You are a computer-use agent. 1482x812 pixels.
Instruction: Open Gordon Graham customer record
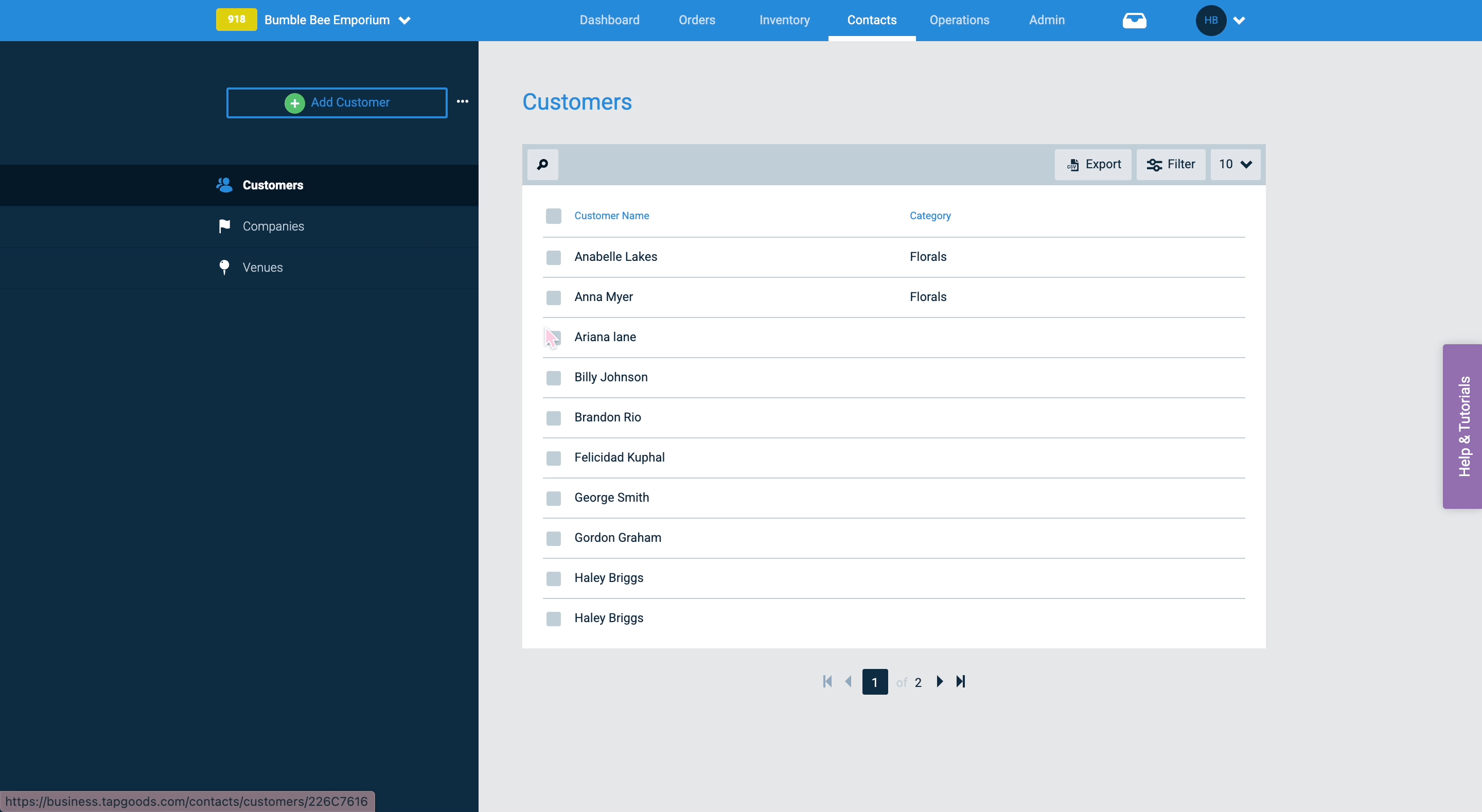tap(617, 538)
